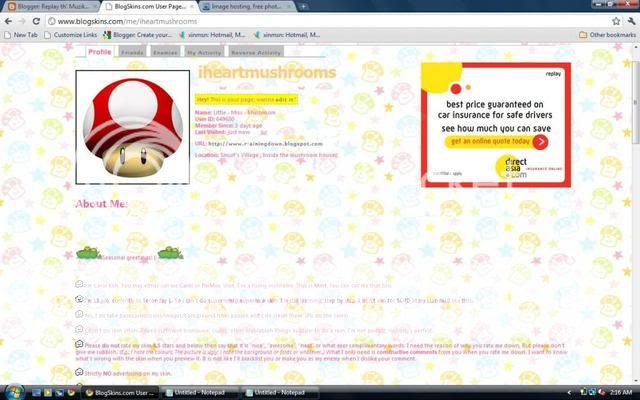Open the Reverse Activity tab
The image size is (640, 400).
[256, 51]
